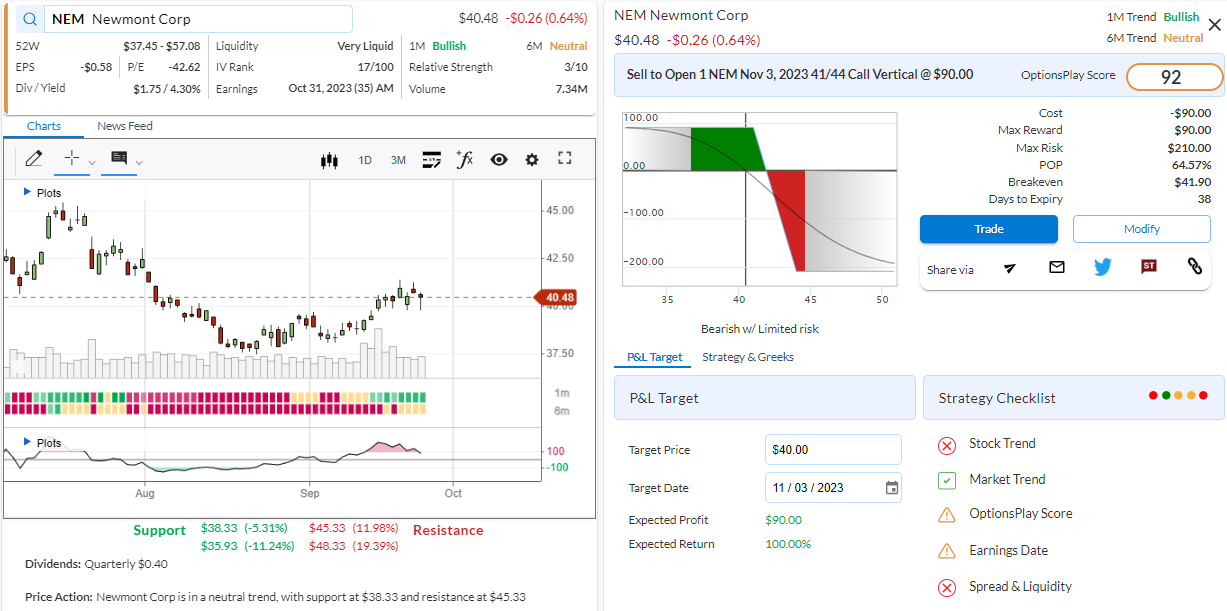Click the resistance level $48.33
The height and width of the screenshot is (611, 1227).
[327, 546]
